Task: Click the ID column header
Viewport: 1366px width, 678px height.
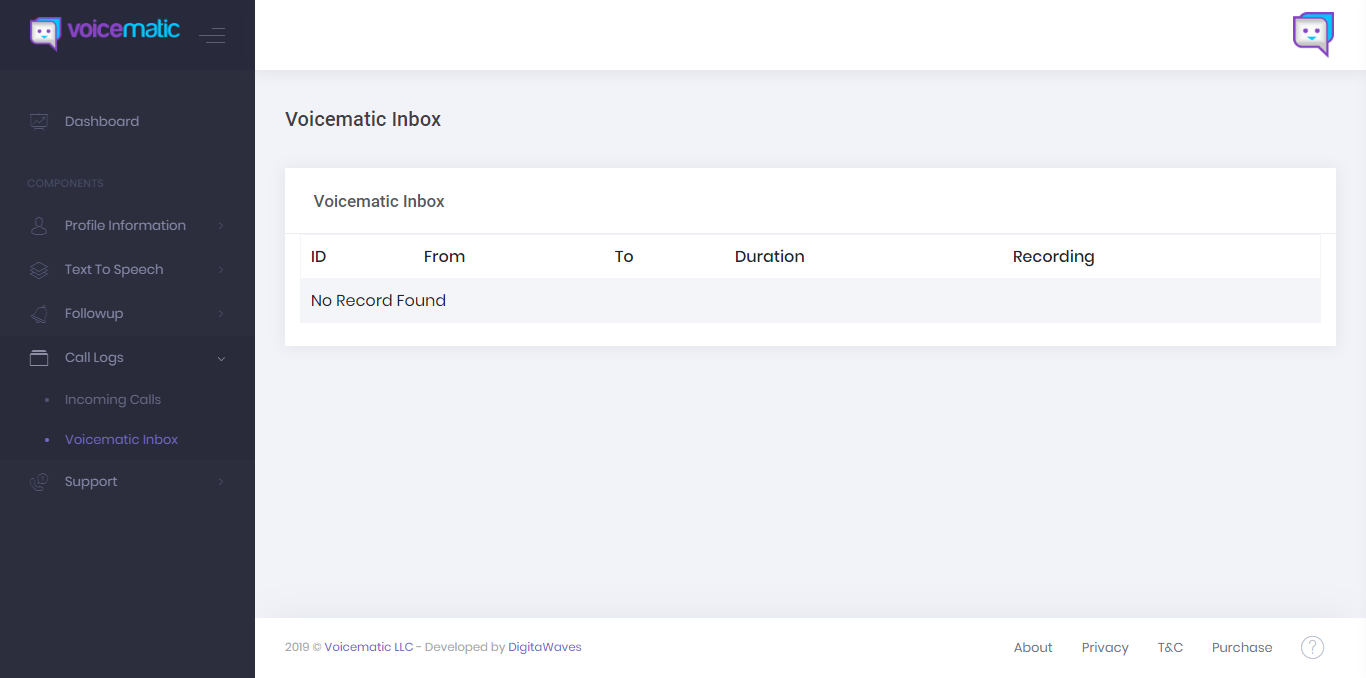Action: tap(319, 257)
